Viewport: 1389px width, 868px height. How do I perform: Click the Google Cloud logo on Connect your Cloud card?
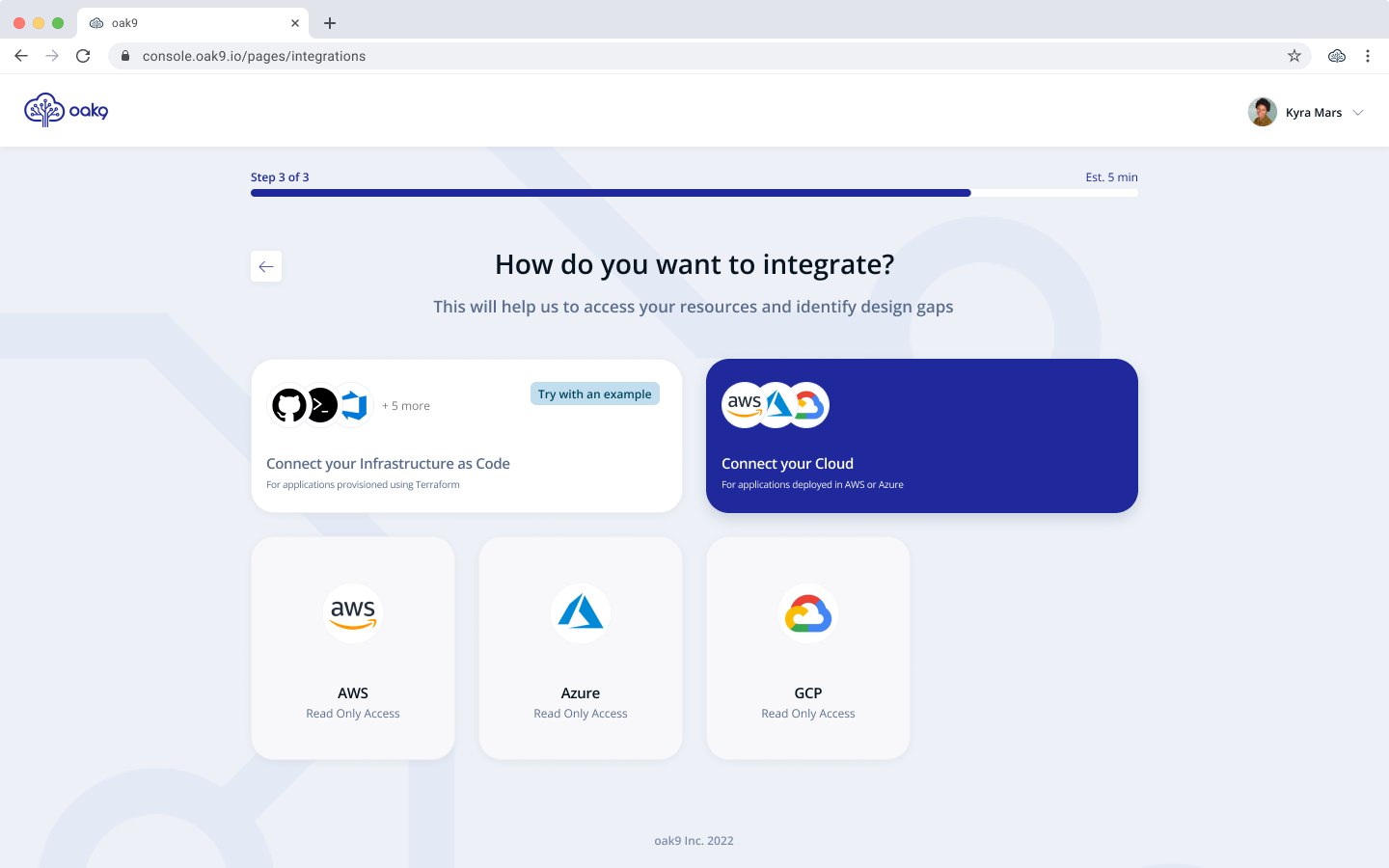tap(808, 405)
